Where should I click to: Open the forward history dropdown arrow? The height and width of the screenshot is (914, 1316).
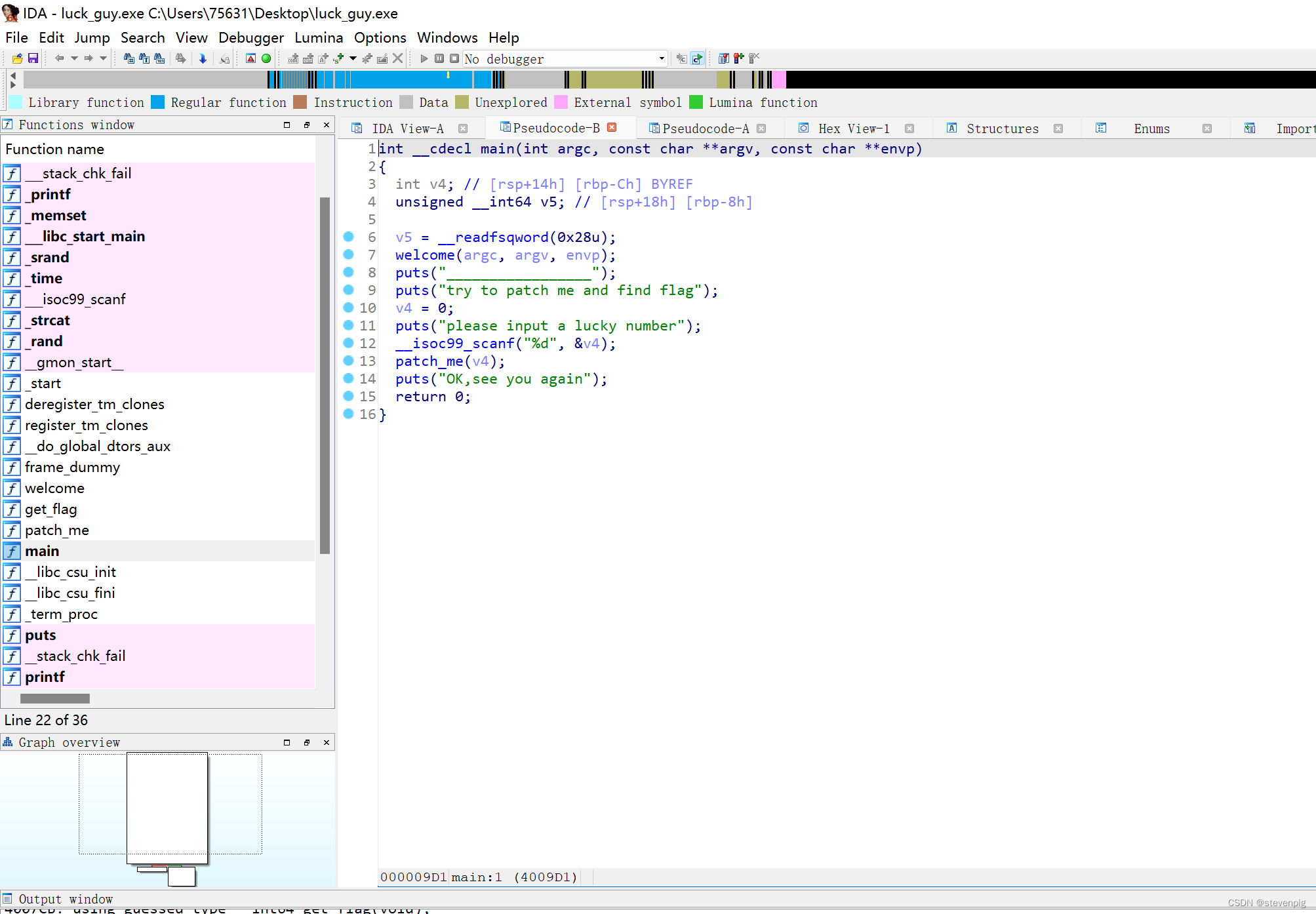103,58
